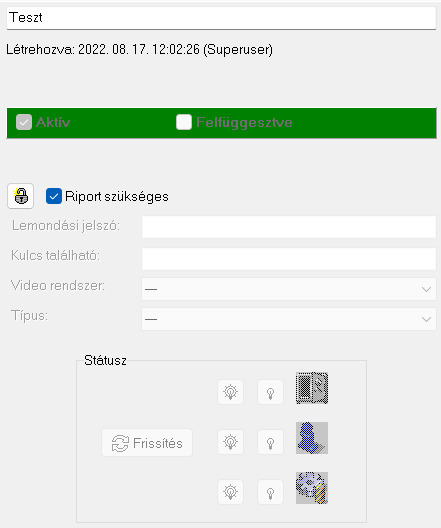Toggle the Aktív checkbox
The height and width of the screenshot is (528, 441).
point(24,122)
